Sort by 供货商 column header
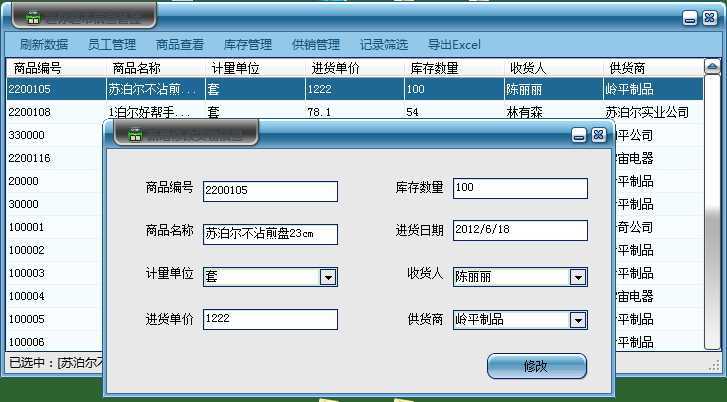Viewport: 727px width, 402px height. [x=653, y=68]
